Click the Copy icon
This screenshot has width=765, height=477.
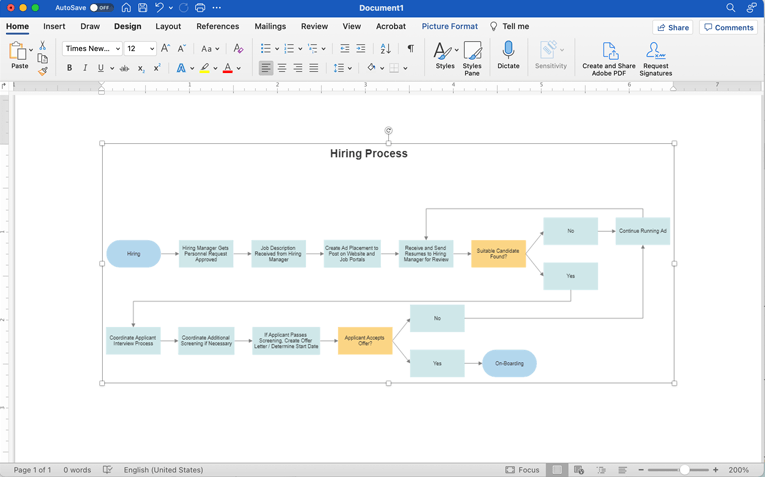(42, 59)
